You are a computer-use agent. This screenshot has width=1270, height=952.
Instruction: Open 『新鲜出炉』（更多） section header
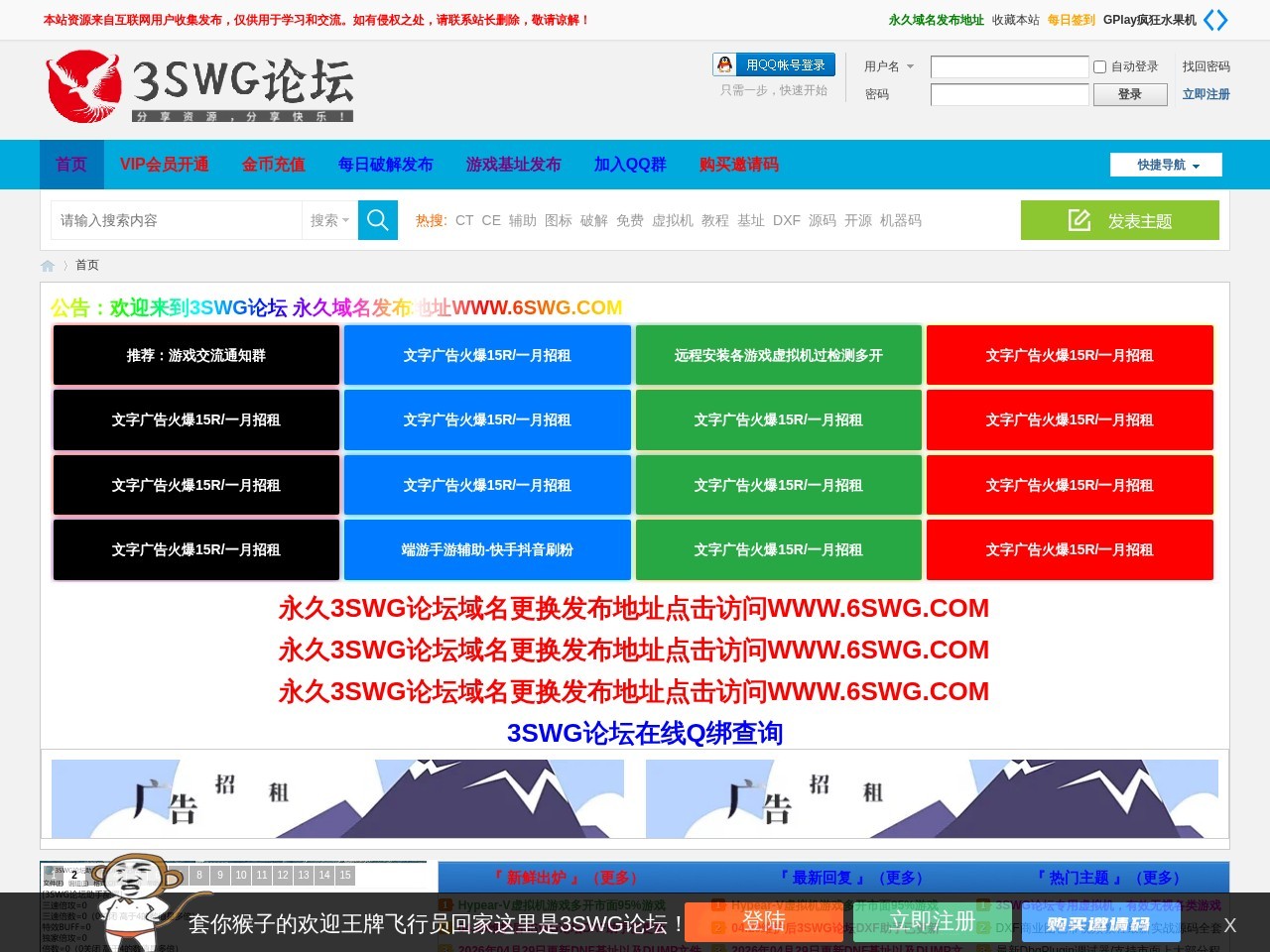pyautogui.click(x=565, y=878)
